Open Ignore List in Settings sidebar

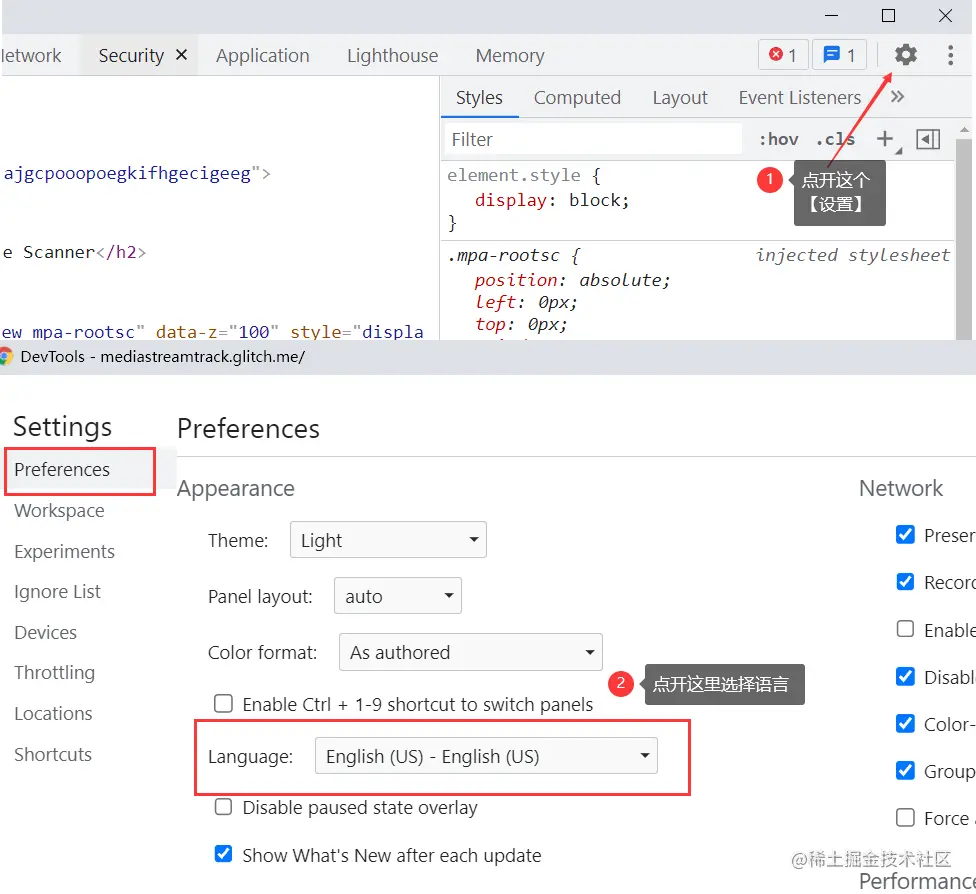57,591
